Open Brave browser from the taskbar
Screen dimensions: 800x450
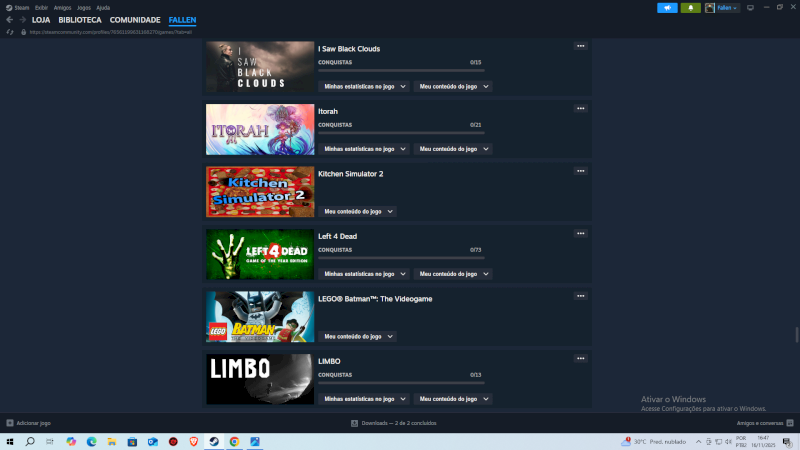pos(193,442)
